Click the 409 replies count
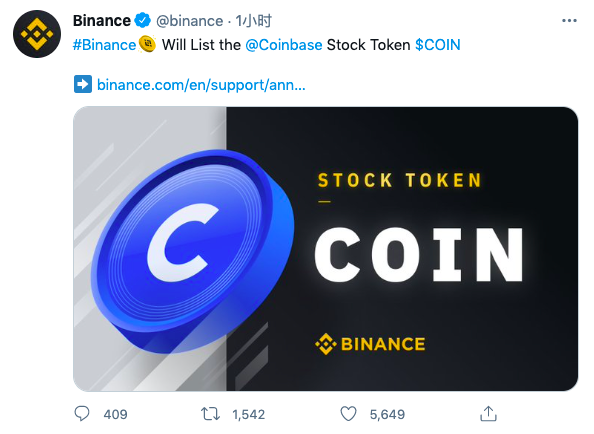Image resolution: width=594 pixels, height=434 pixels. [x=116, y=414]
